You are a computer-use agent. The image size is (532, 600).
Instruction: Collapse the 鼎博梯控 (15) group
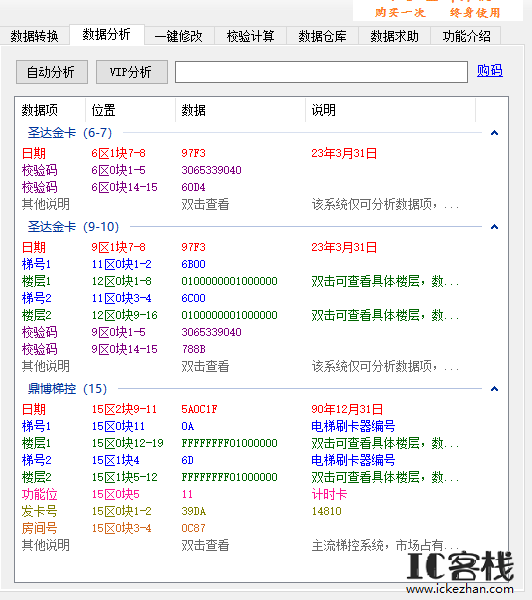(x=494, y=389)
